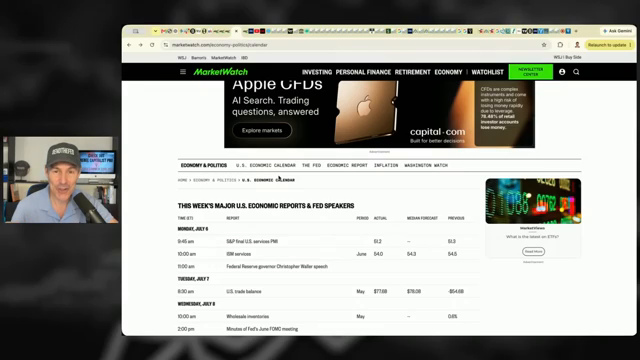The height and width of the screenshot is (360, 640).
Task: Click Wholesale inventories report
Action: pos(247,316)
